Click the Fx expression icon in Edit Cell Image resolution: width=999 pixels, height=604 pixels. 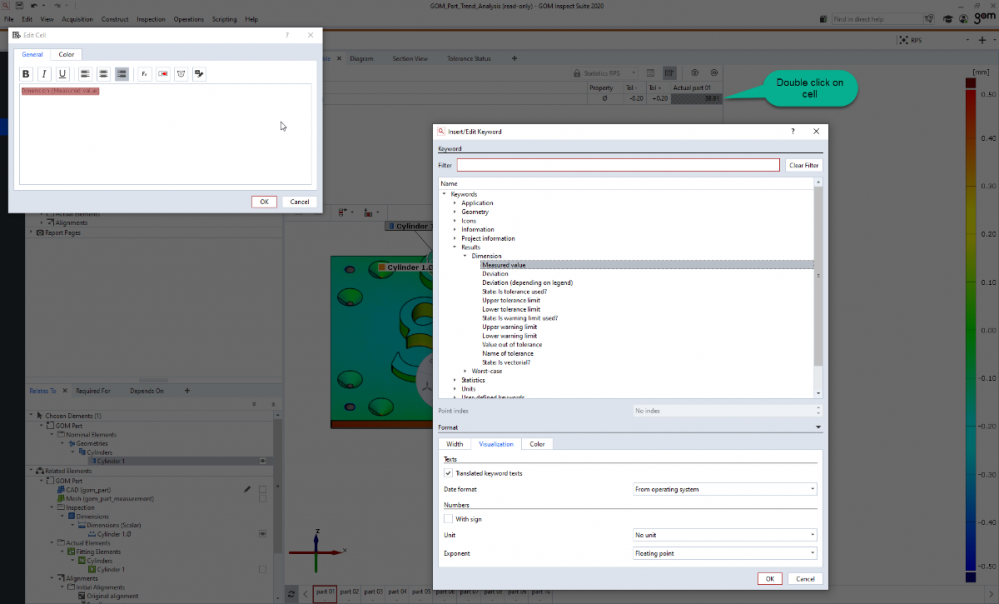click(x=144, y=74)
